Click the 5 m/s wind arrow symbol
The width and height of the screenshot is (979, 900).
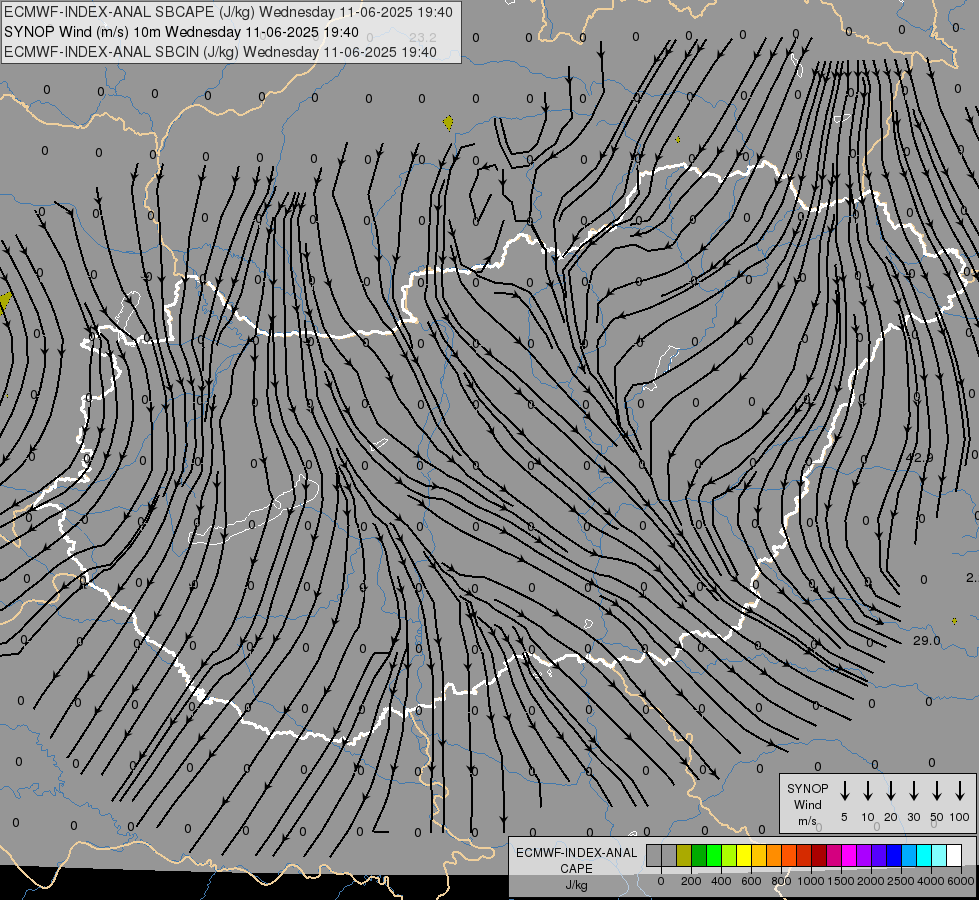844,791
